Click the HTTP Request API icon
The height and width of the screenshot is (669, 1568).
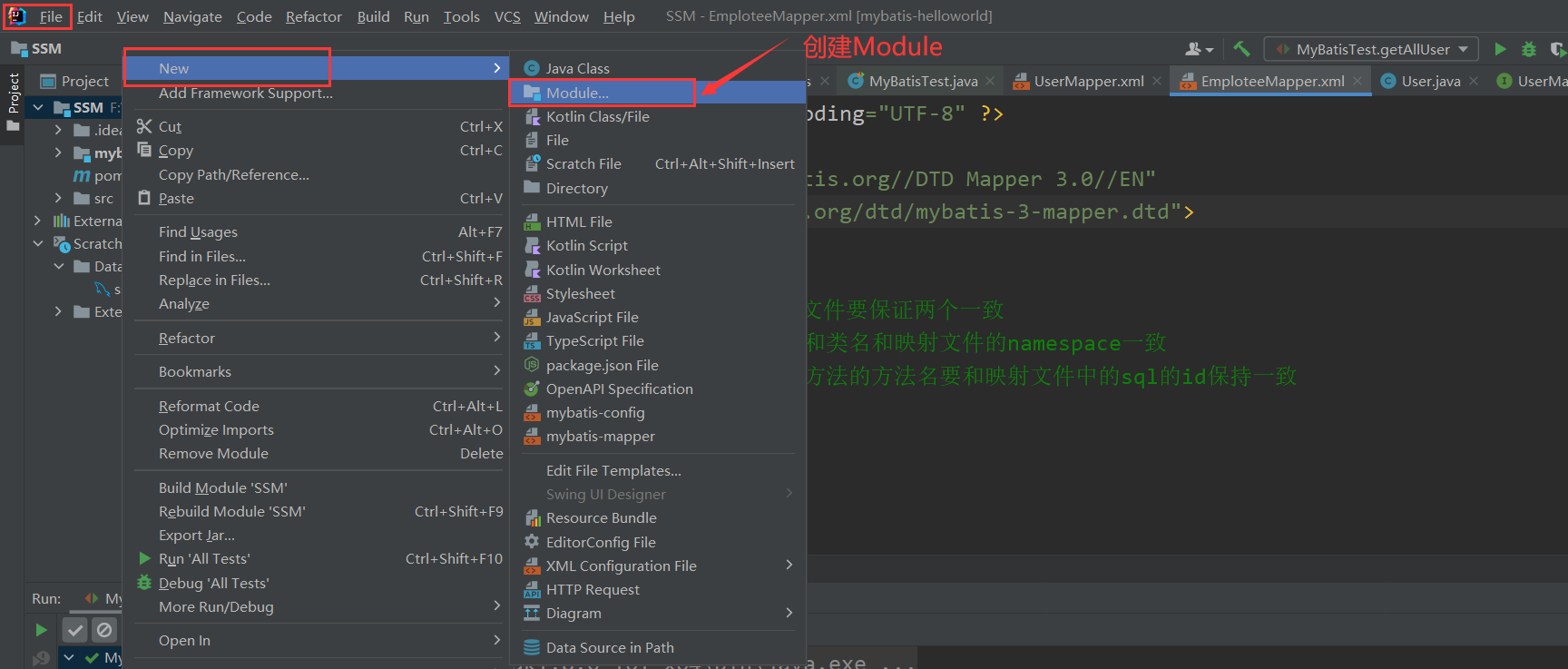tap(533, 589)
